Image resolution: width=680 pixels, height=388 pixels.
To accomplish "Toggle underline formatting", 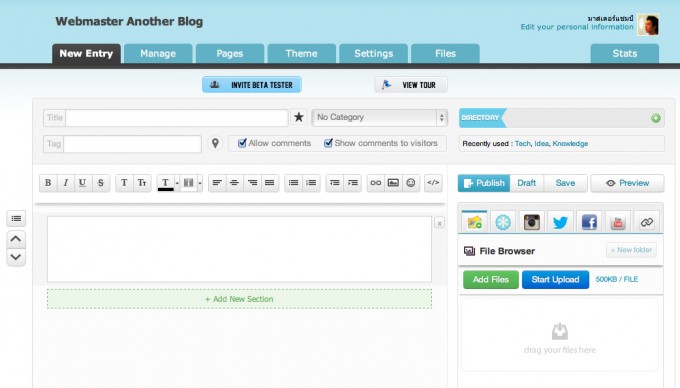I will click(x=82, y=183).
